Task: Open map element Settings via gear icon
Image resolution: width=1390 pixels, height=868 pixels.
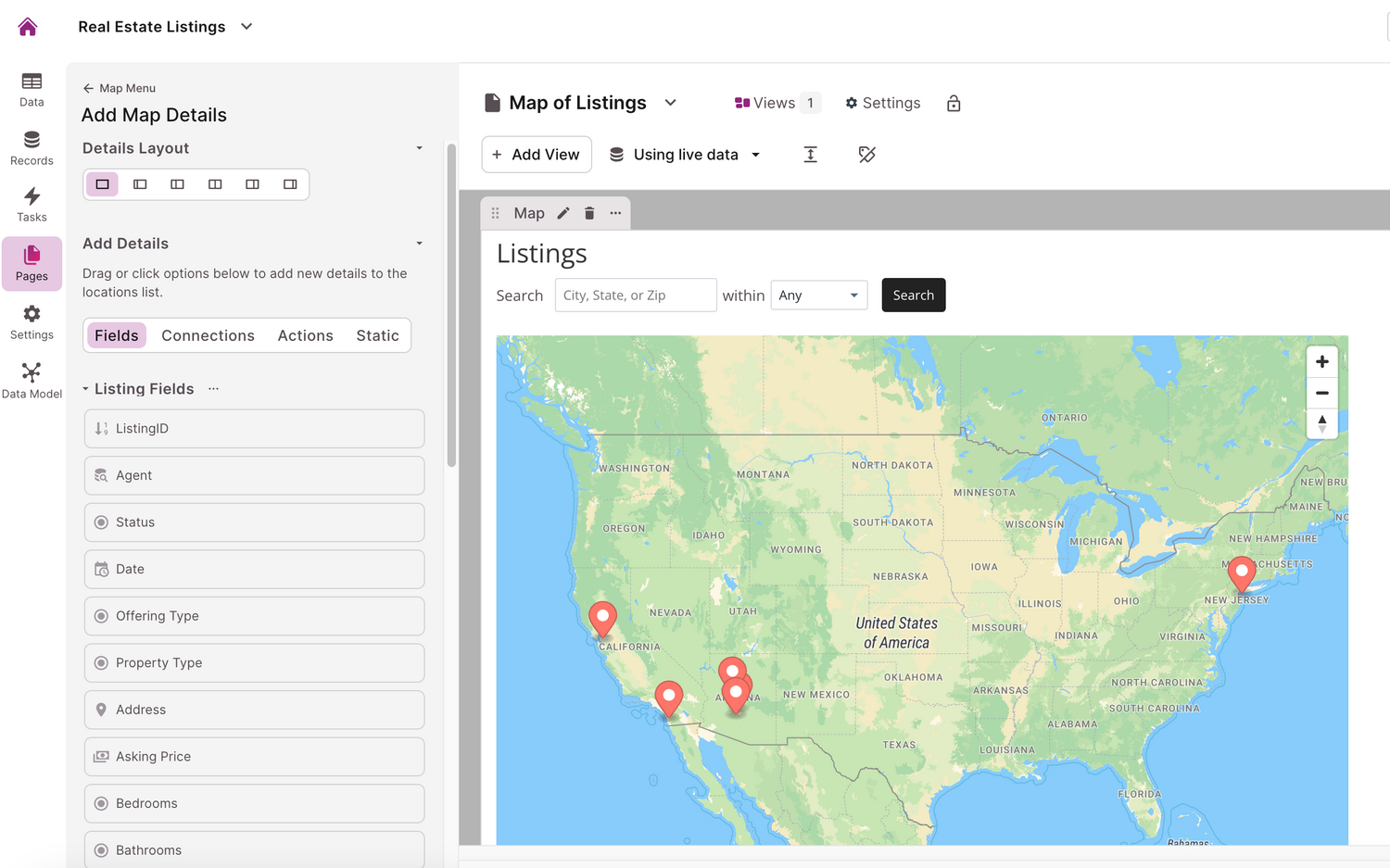Action: [x=852, y=103]
